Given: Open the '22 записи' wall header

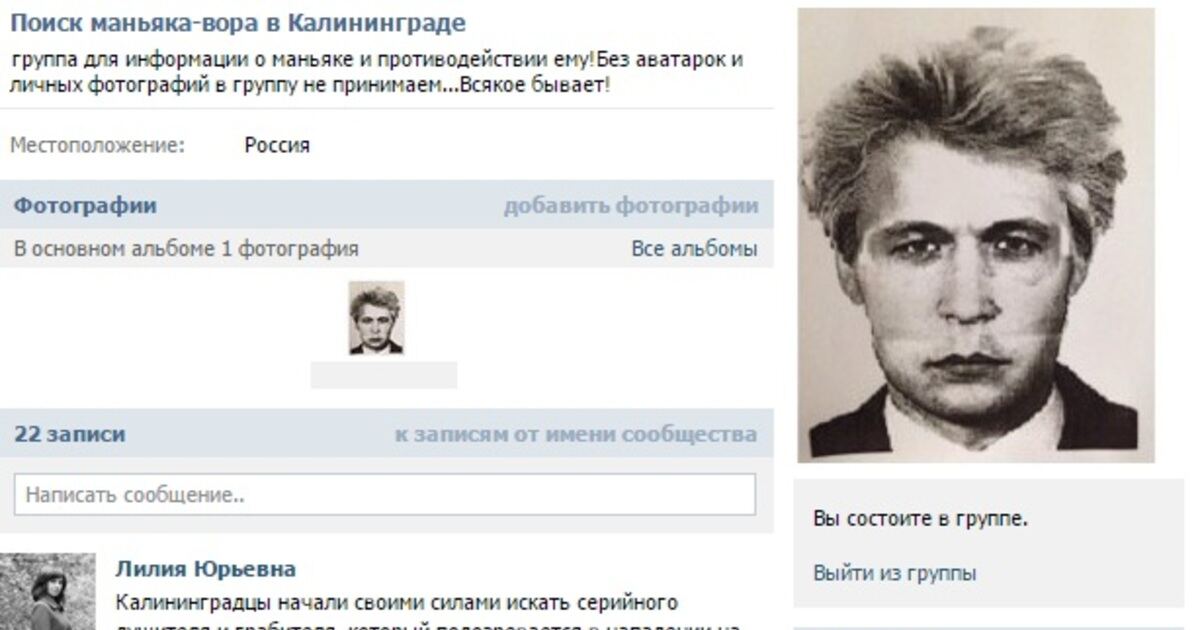Looking at the screenshot, I should coord(70,434).
